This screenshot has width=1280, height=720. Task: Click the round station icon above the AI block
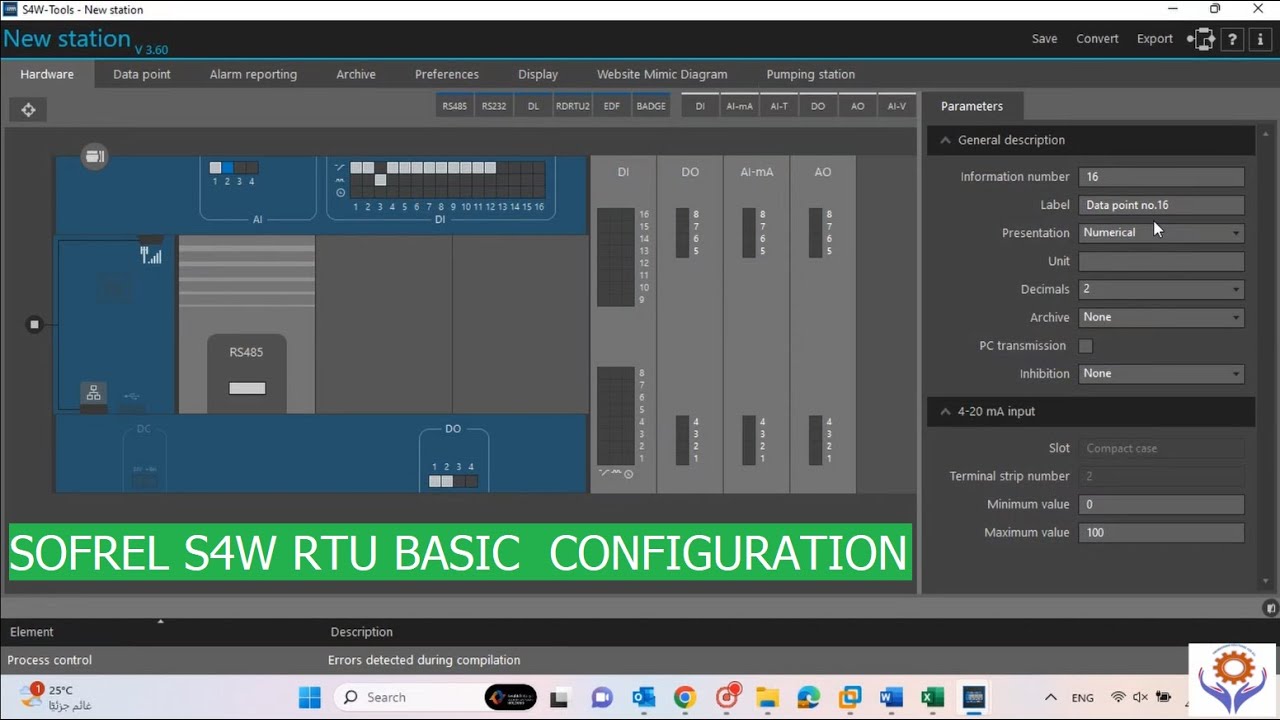click(x=94, y=156)
